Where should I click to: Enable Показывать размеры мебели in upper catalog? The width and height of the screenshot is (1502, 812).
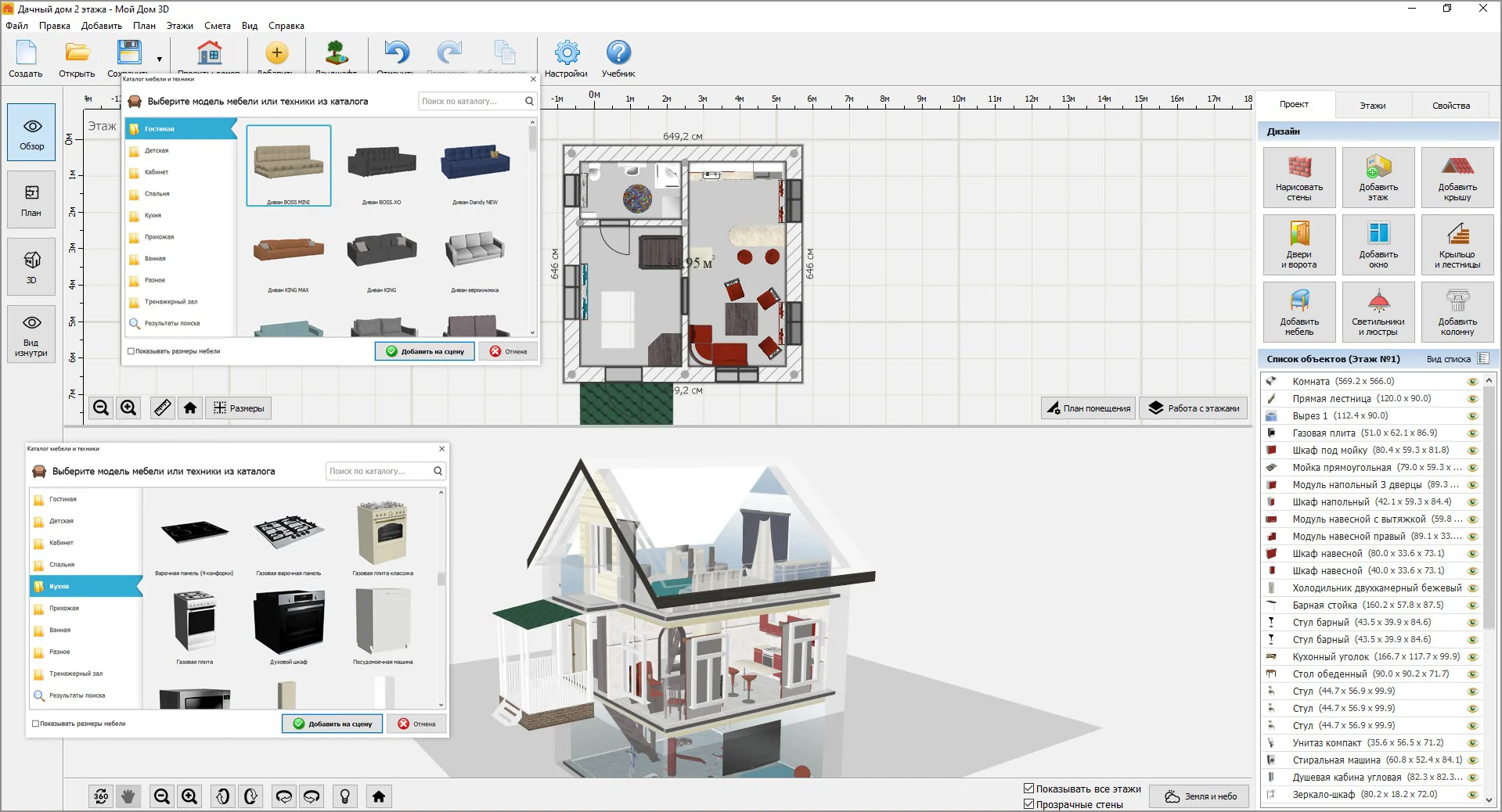click(131, 351)
